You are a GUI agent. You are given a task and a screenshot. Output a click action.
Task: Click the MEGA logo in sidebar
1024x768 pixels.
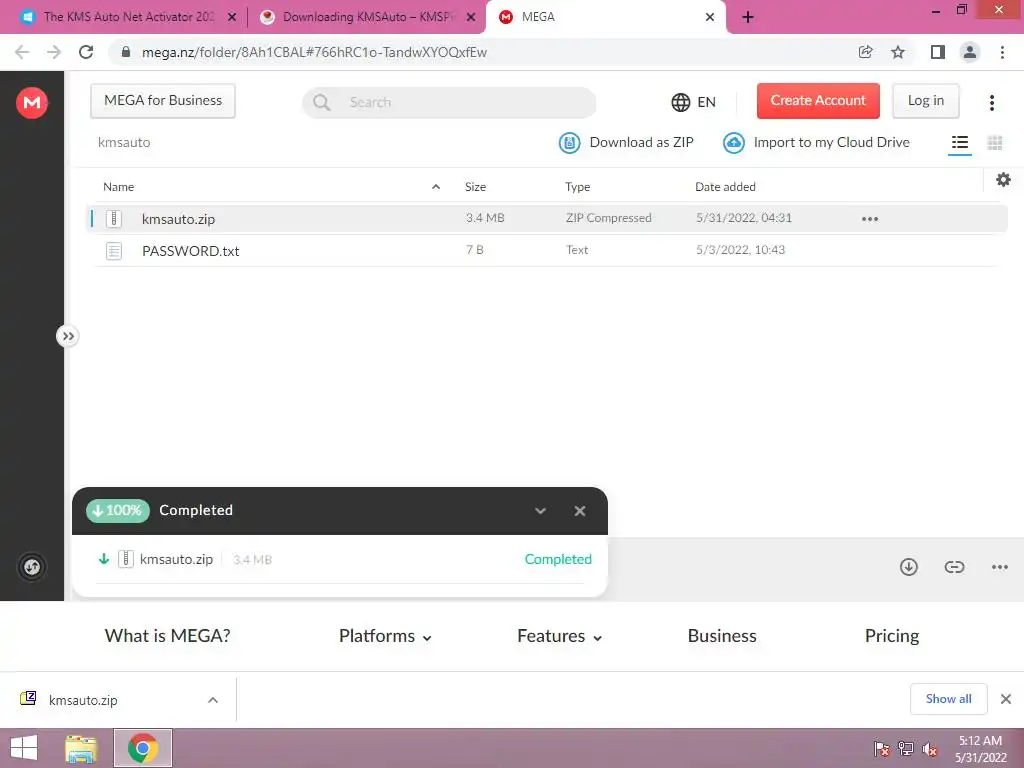32,103
